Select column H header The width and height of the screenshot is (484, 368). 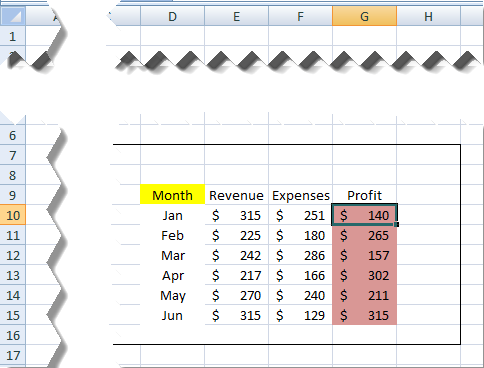[428, 16]
